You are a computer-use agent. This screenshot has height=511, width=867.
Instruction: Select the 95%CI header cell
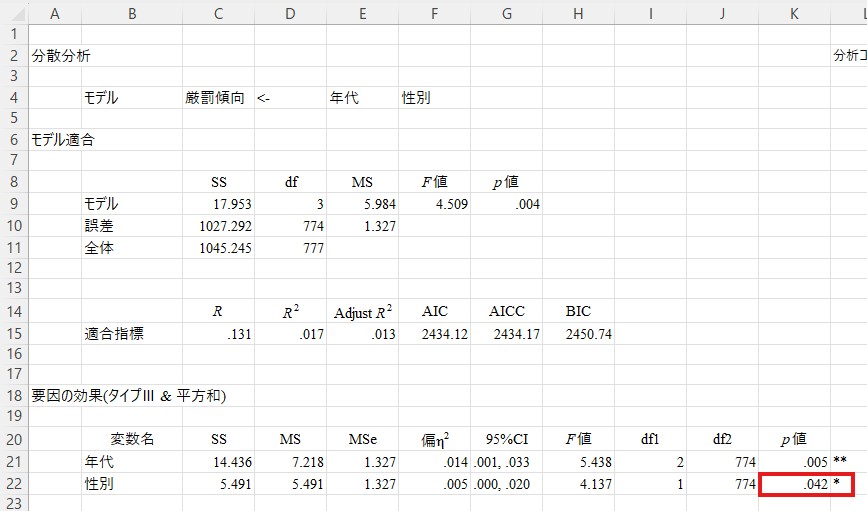[506, 439]
